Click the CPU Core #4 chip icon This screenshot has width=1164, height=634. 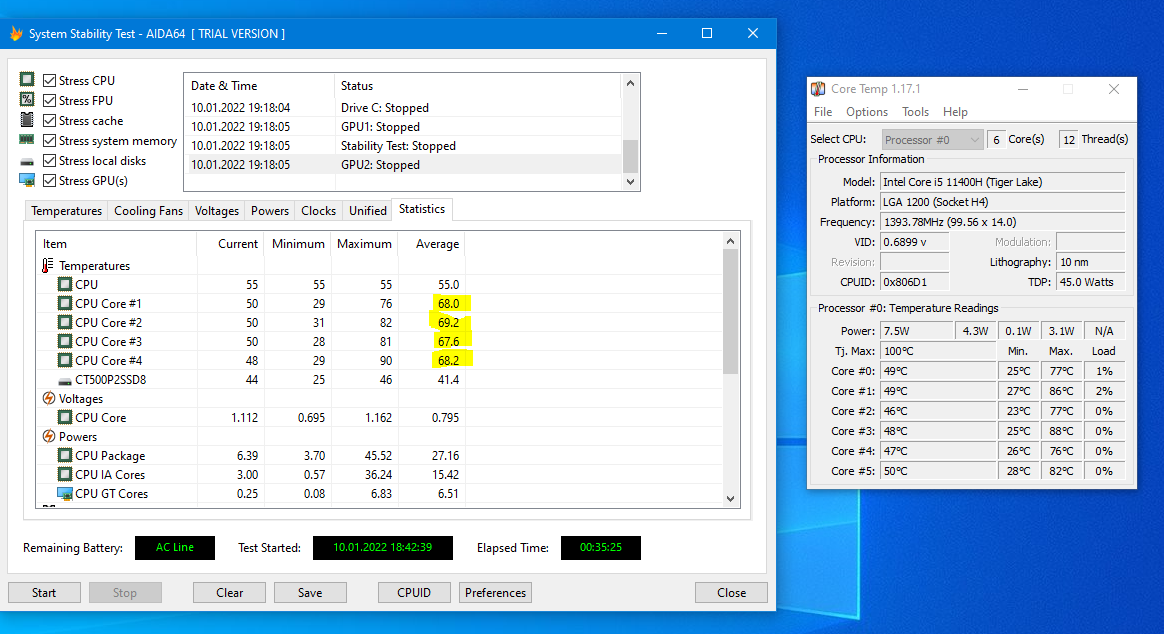65,360
